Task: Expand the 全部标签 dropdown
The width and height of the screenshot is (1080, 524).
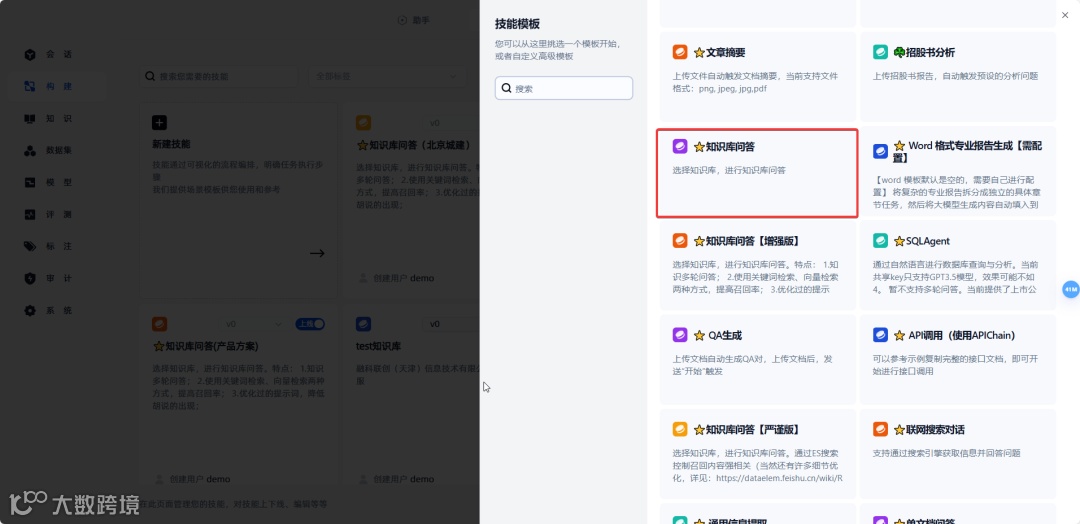Action: (387, 76)
